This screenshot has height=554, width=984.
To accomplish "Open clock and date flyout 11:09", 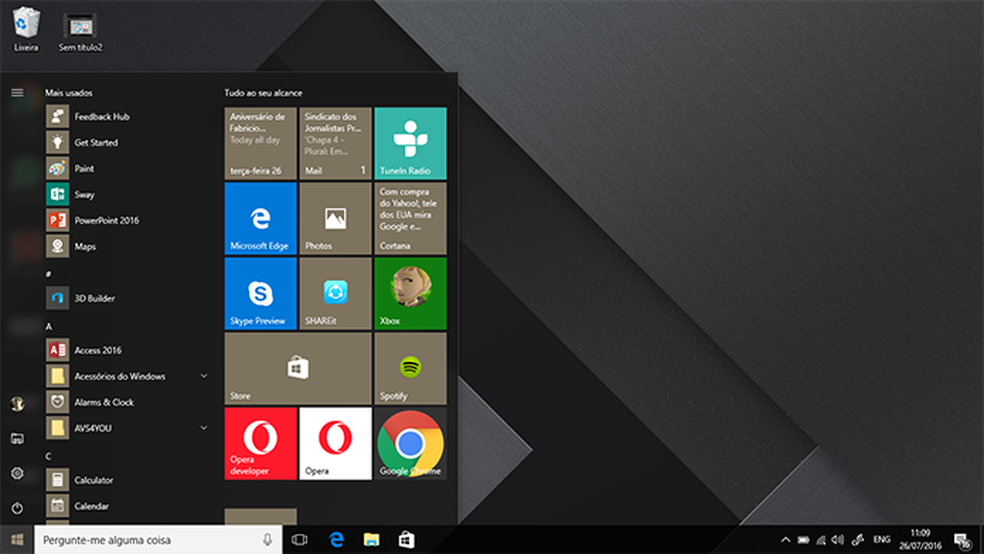I will [x=921, y=540].
